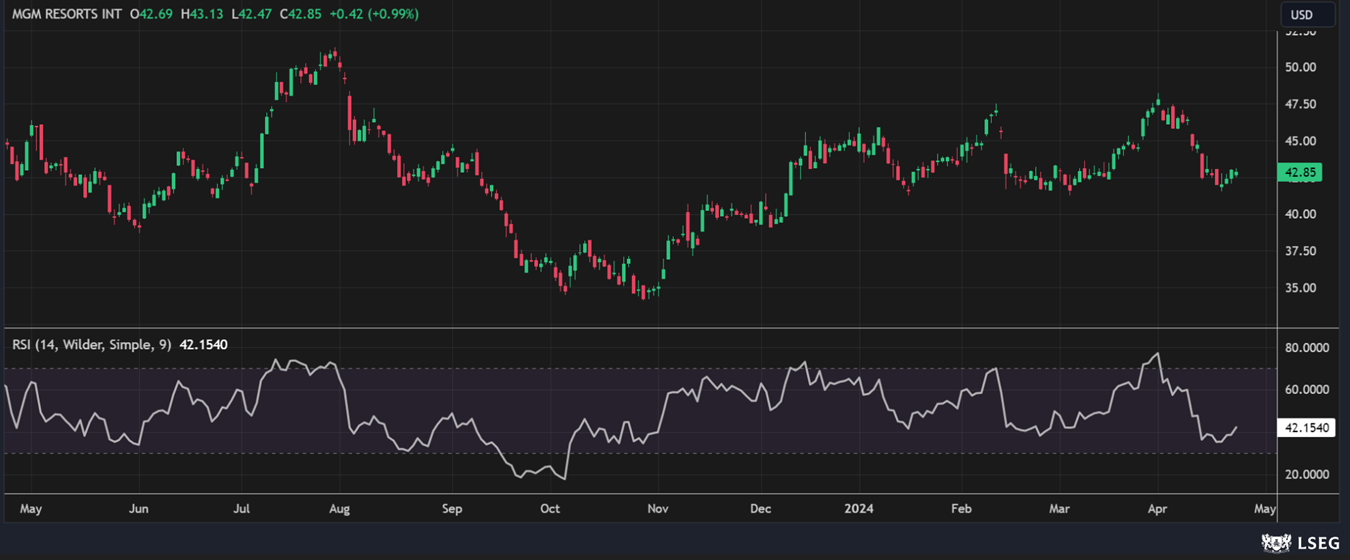Click the 42.1540 RSI tag on the axis

coord(1308,428)
